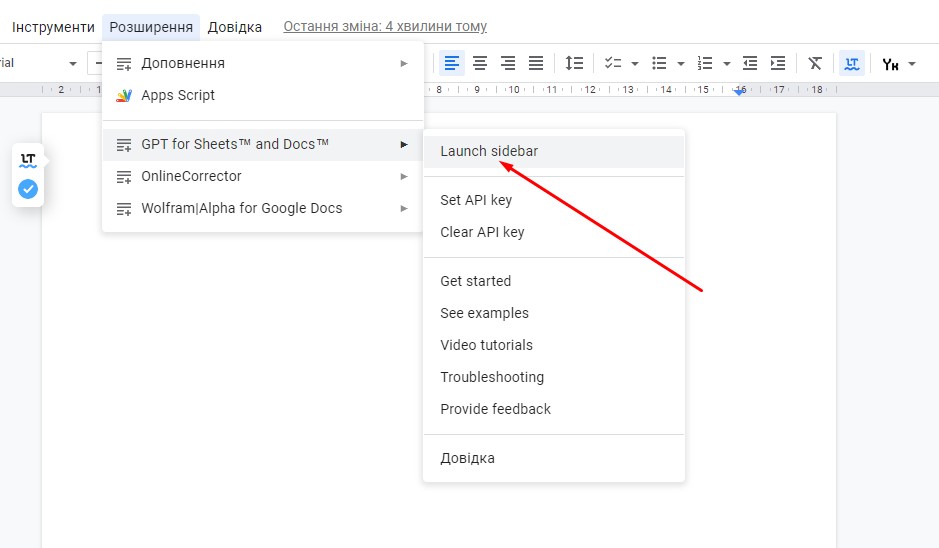Viewport: 939px width, 548px height.
Task: Close the Розширення menu in the menu bar
Action: 151,27
